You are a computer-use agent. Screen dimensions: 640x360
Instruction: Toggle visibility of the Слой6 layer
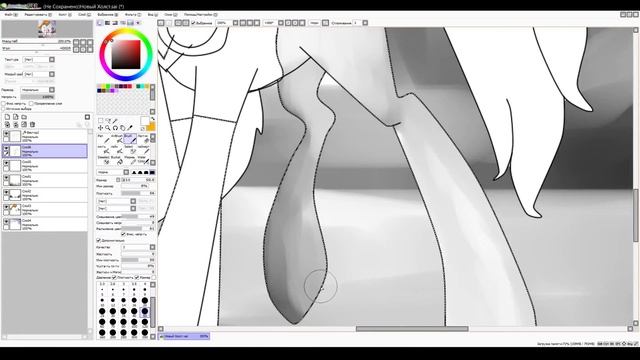coord(6,148)
